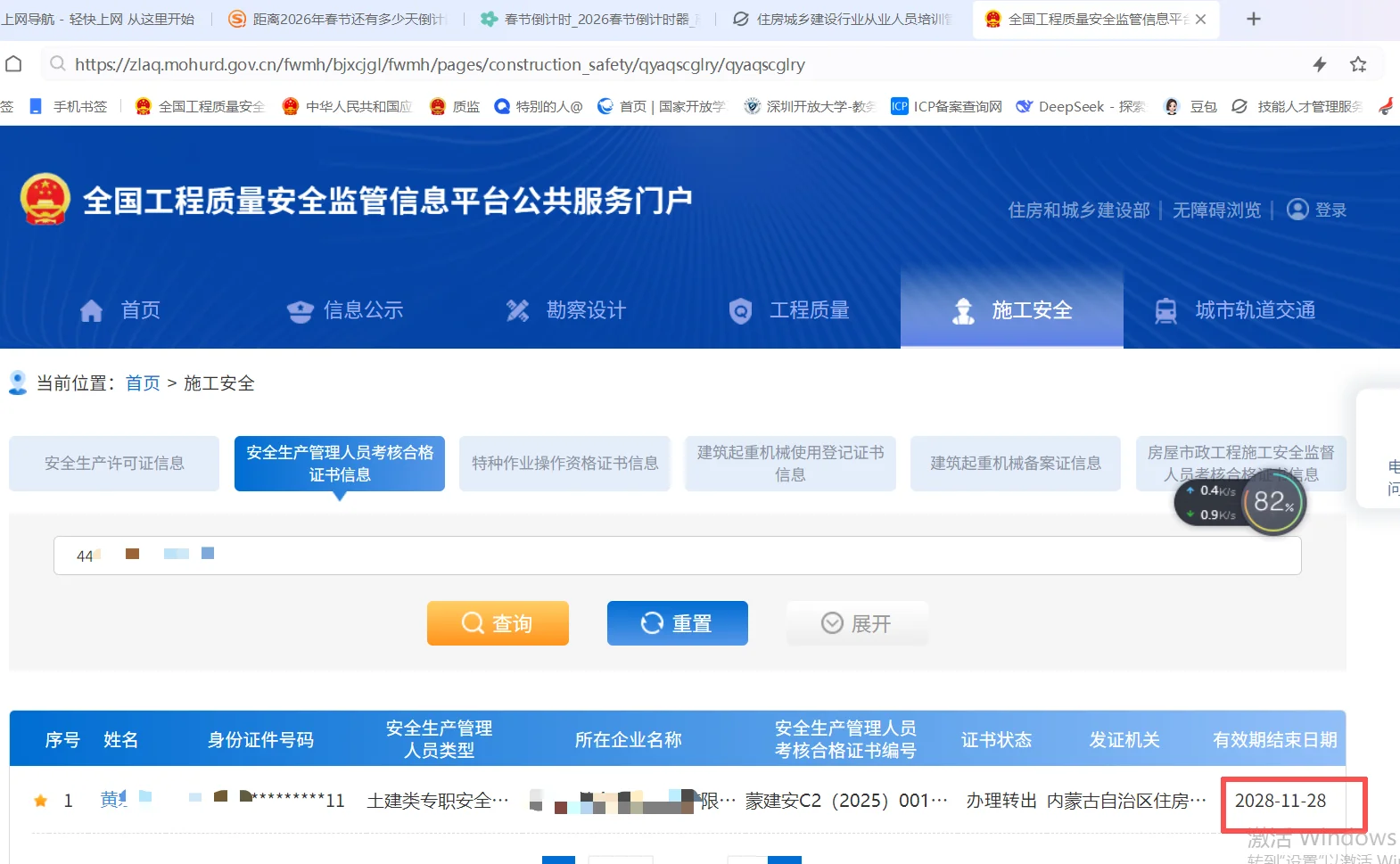Click the house icon beside 首页
The image size is (1400, 864).
point(91,310)
